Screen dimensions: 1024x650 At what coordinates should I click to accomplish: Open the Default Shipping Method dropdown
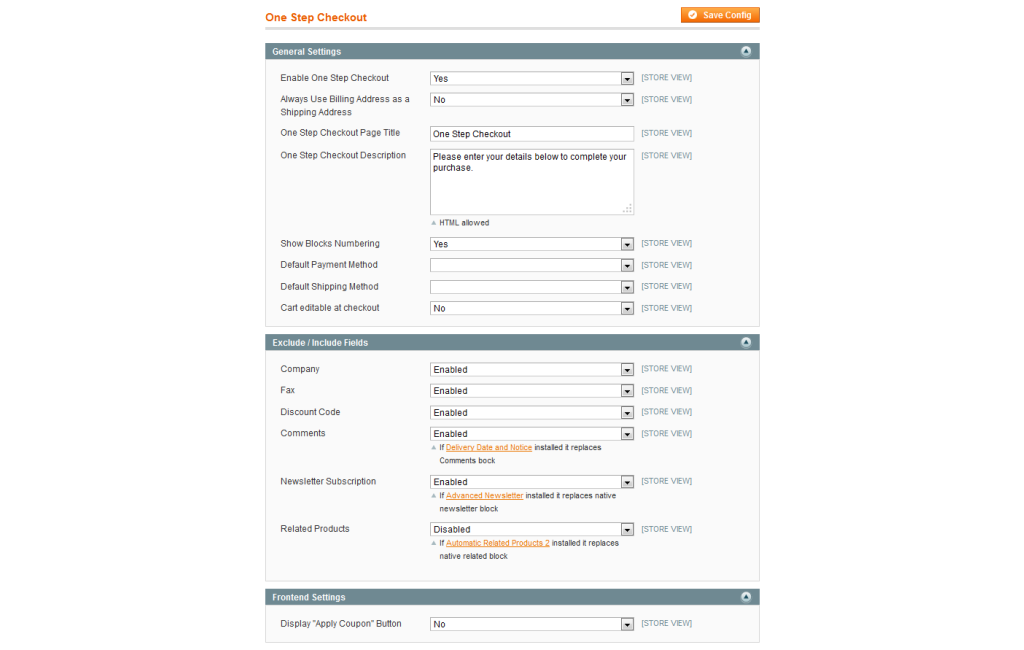point(532,287)
